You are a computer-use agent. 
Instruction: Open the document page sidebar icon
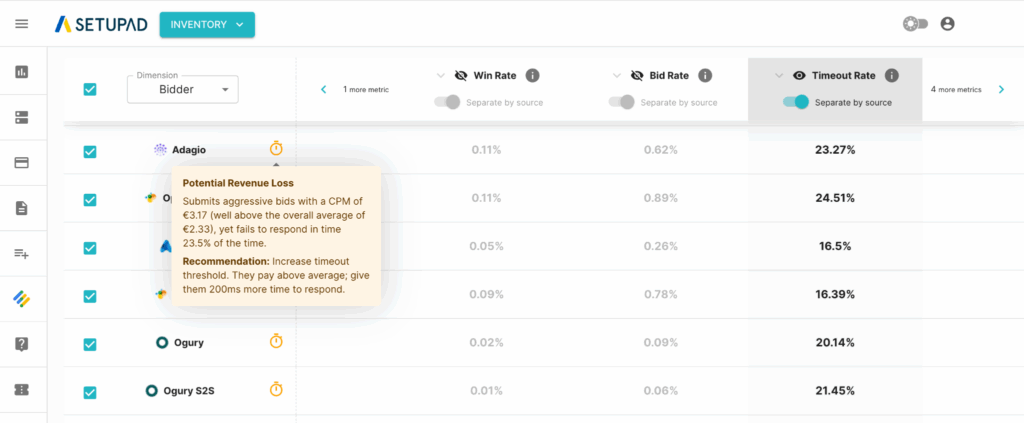click(x=22, y=208)
